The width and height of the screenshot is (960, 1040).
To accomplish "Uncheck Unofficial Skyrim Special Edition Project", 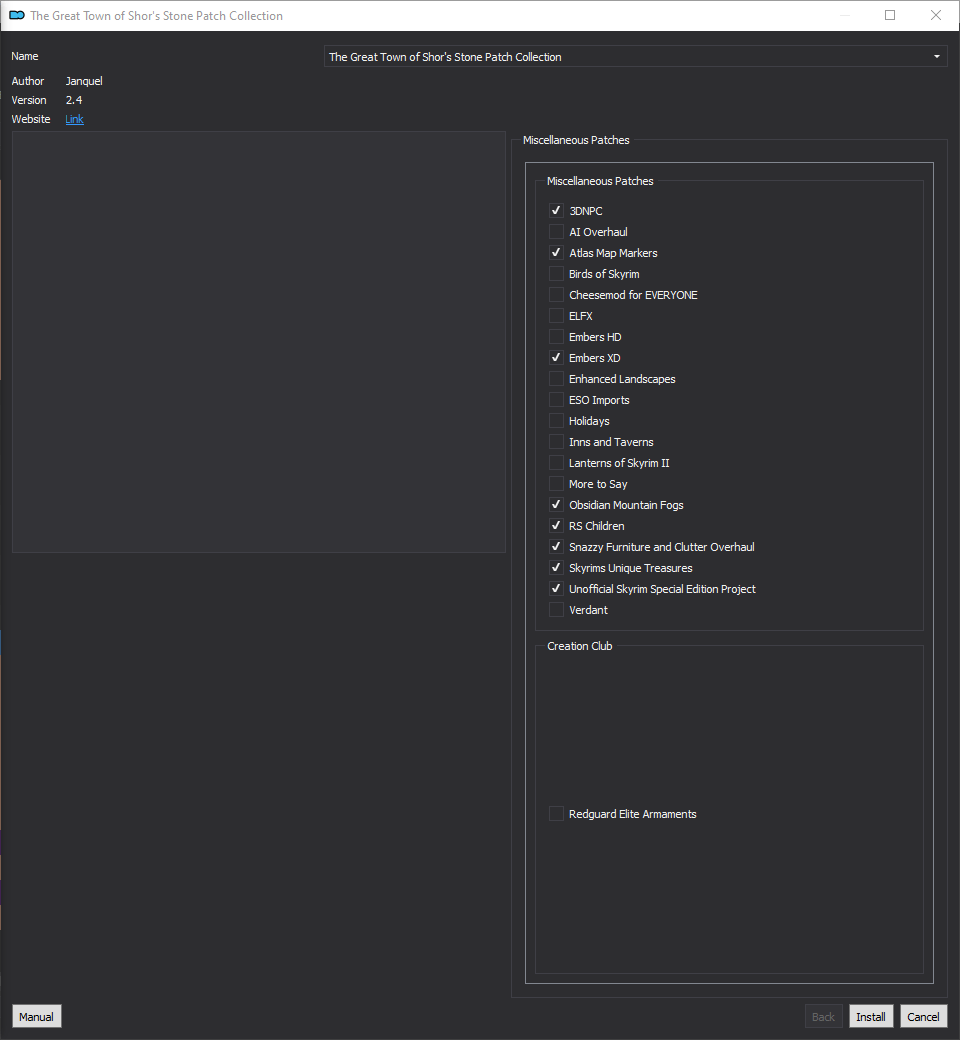I will pos(556,589).
